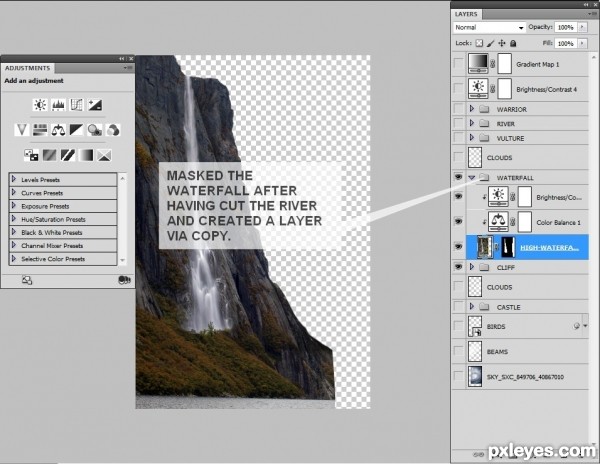Select the BIRDS layer
Viewport: 600px width, 464px height.
[x=520, y=326]
